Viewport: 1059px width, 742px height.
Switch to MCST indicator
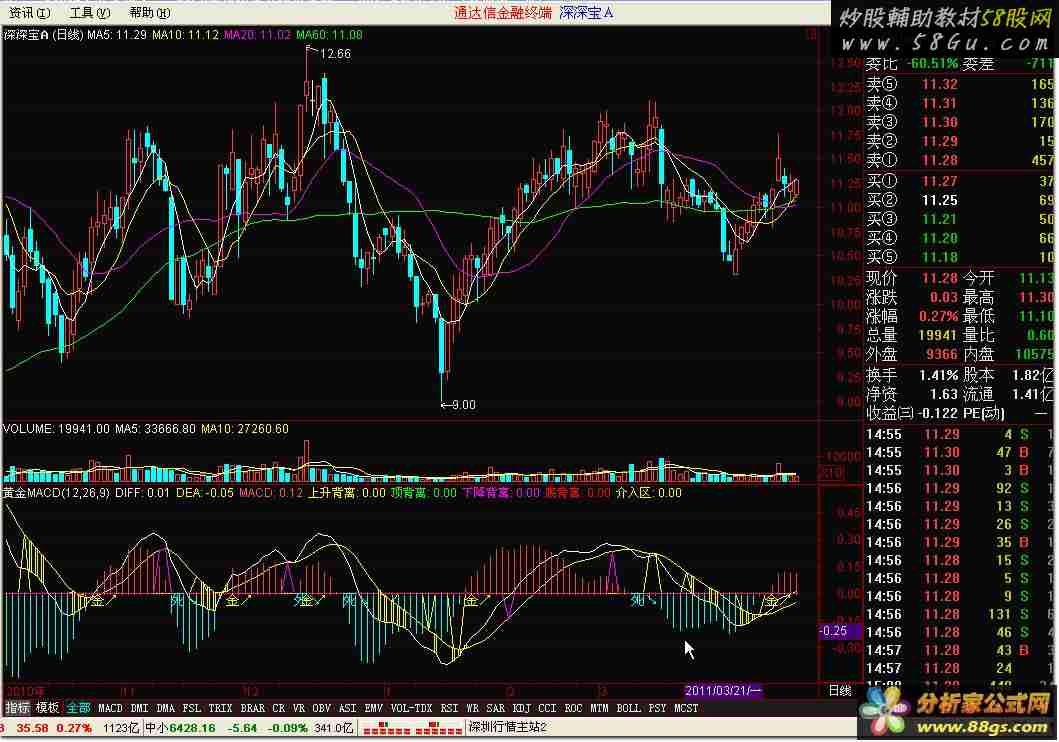coord(686,708)
